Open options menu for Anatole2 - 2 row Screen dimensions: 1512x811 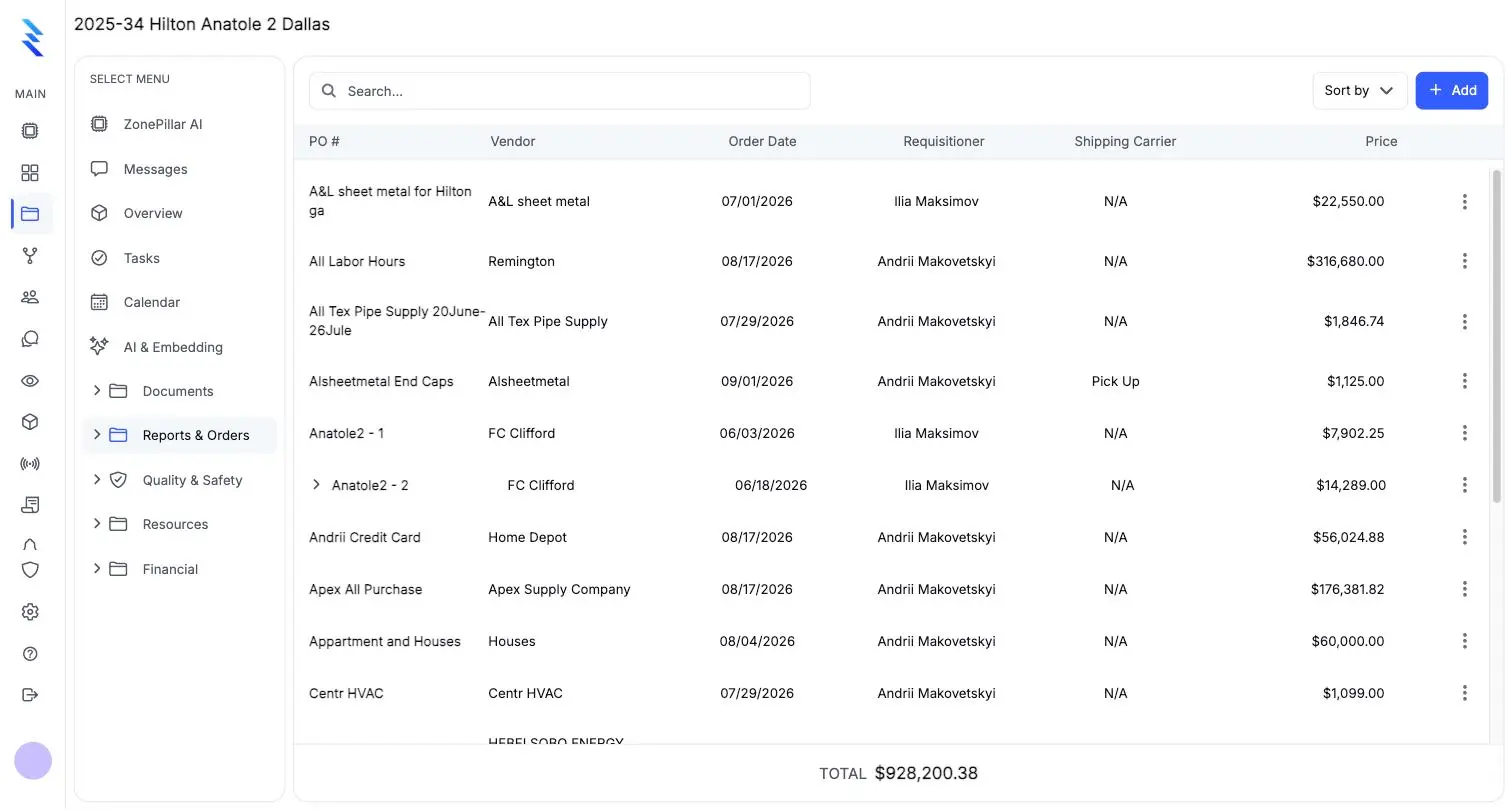coord(1464,486)
